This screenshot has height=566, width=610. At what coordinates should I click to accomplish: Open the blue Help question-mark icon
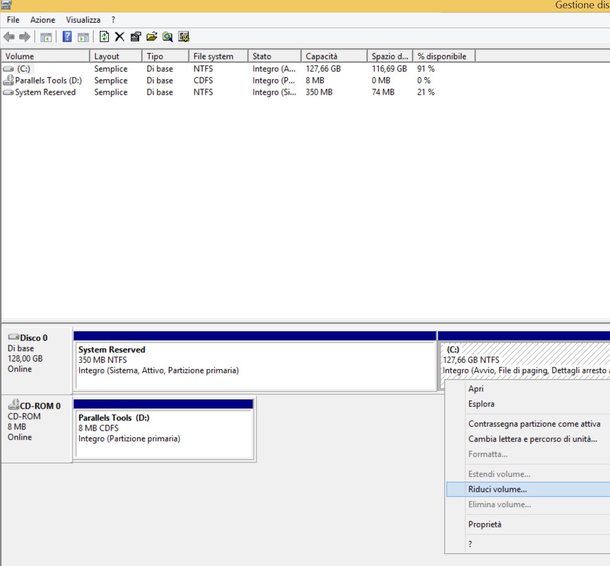[67, 37]
